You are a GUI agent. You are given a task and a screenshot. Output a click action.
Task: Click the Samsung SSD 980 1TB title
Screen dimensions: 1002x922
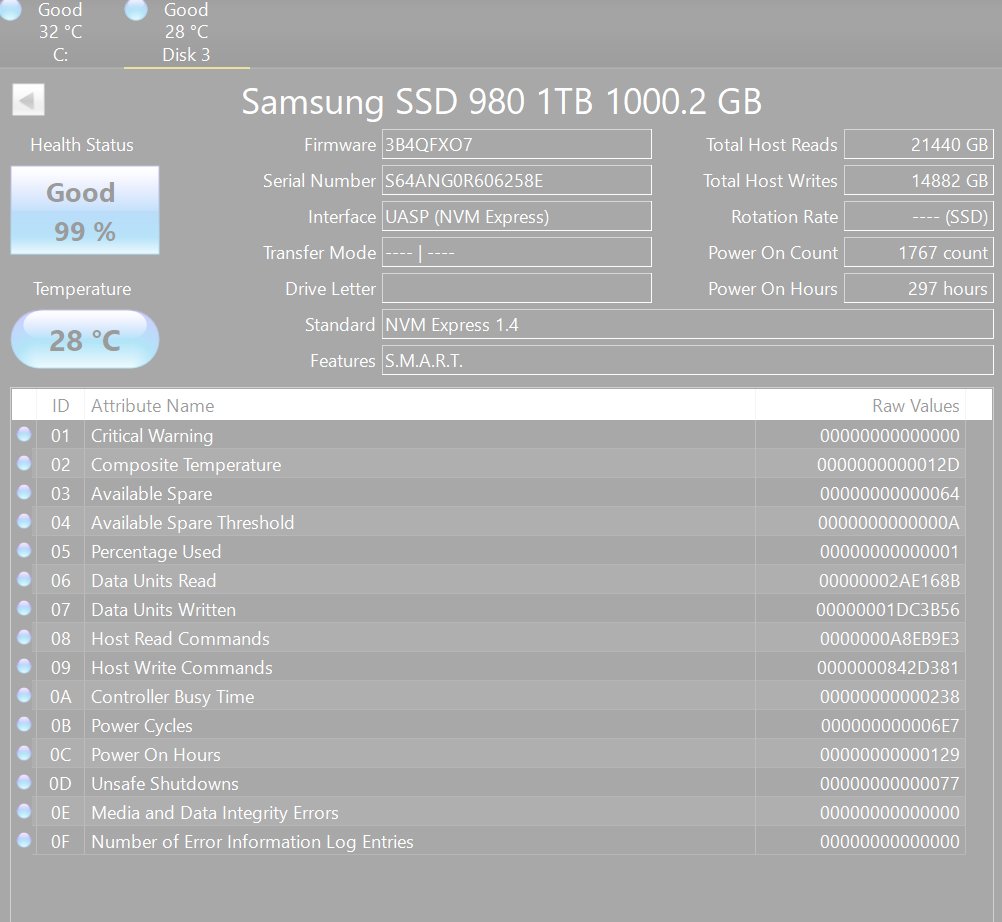coord(502,101)
